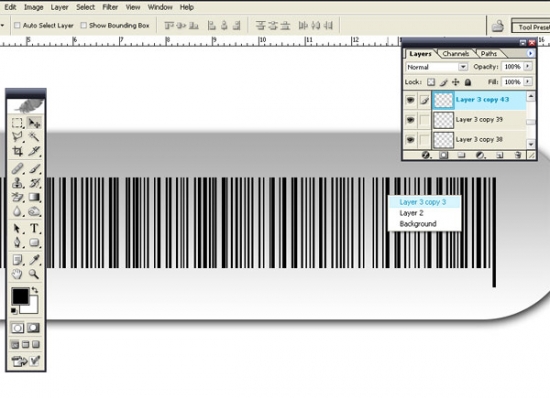Select the History Brush tool
The image size is (550, 398).
(34, 183)
